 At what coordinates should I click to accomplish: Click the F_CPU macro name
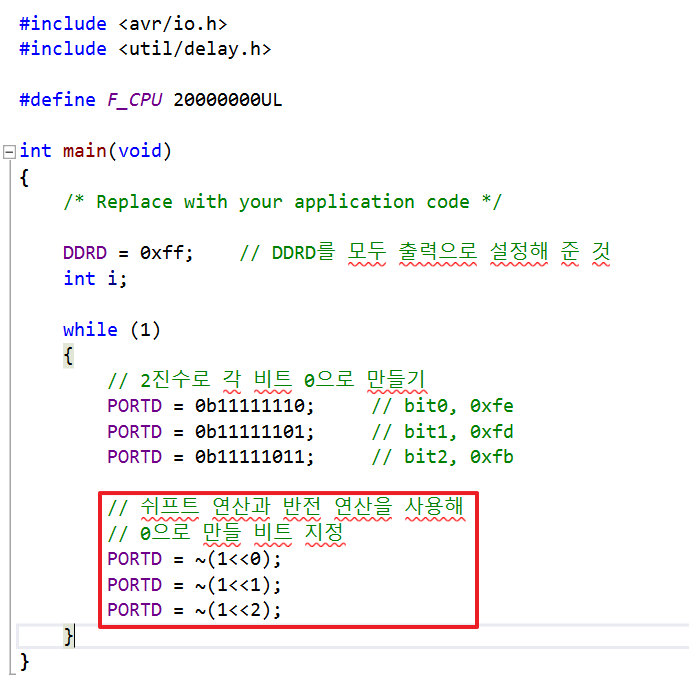pyautogui.click(x=135, y=100)
